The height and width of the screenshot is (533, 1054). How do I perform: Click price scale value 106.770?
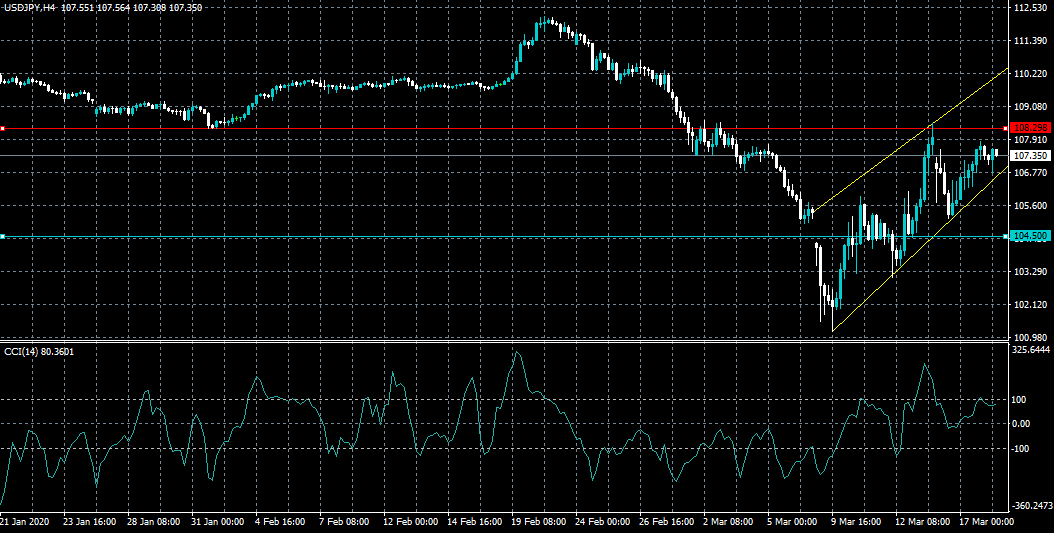[1030, 173]
